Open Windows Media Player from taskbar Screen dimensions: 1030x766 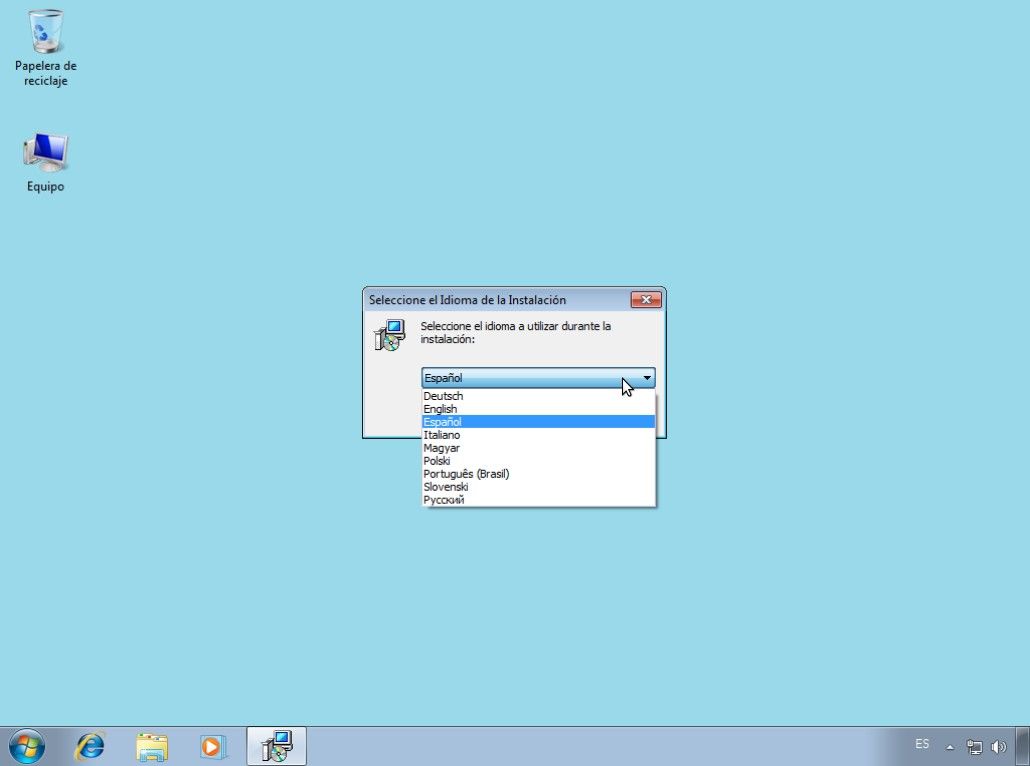(x=213, y=746)
